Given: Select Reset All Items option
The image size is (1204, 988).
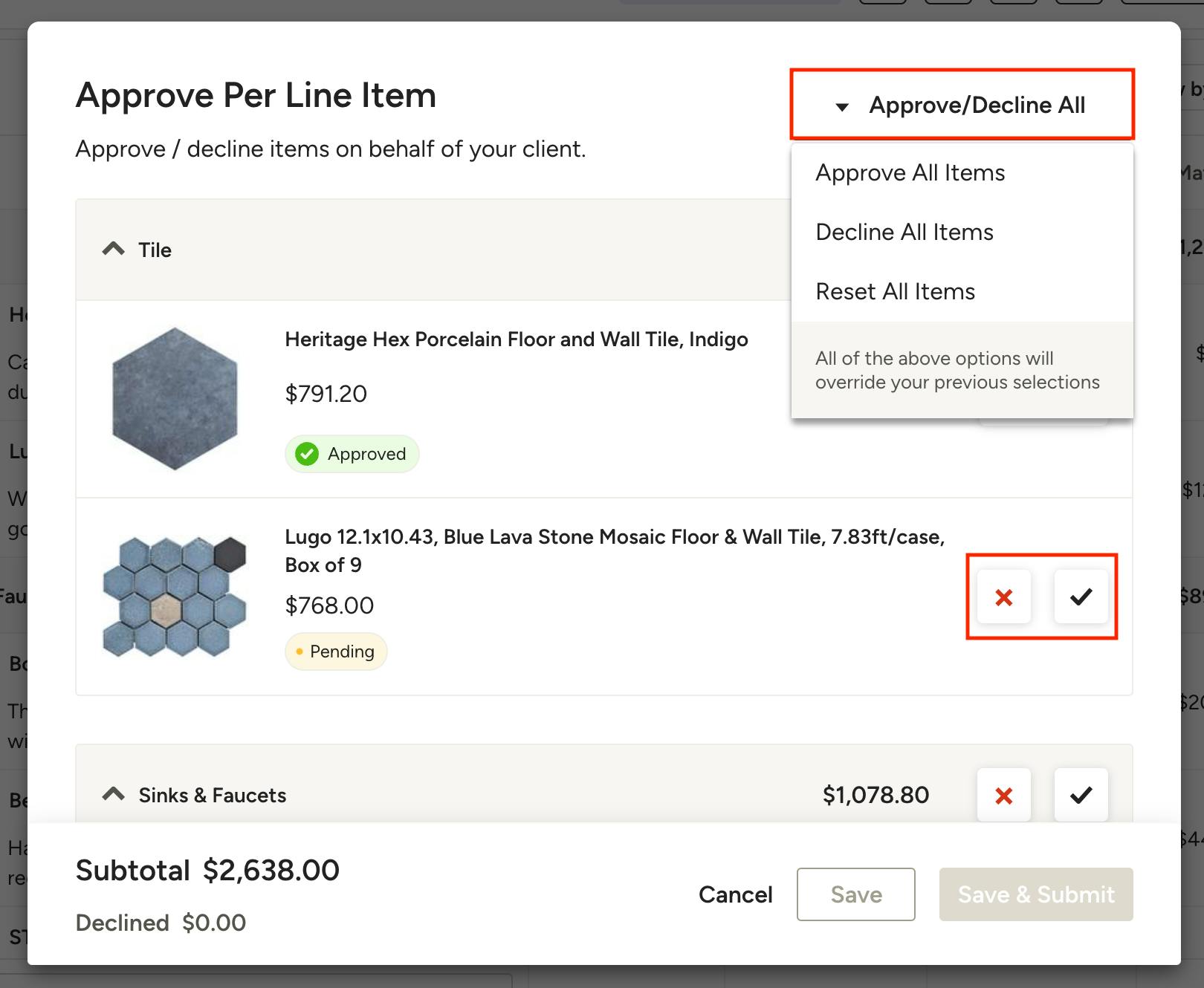Looking at the screenshot, I should pos(895,292).
